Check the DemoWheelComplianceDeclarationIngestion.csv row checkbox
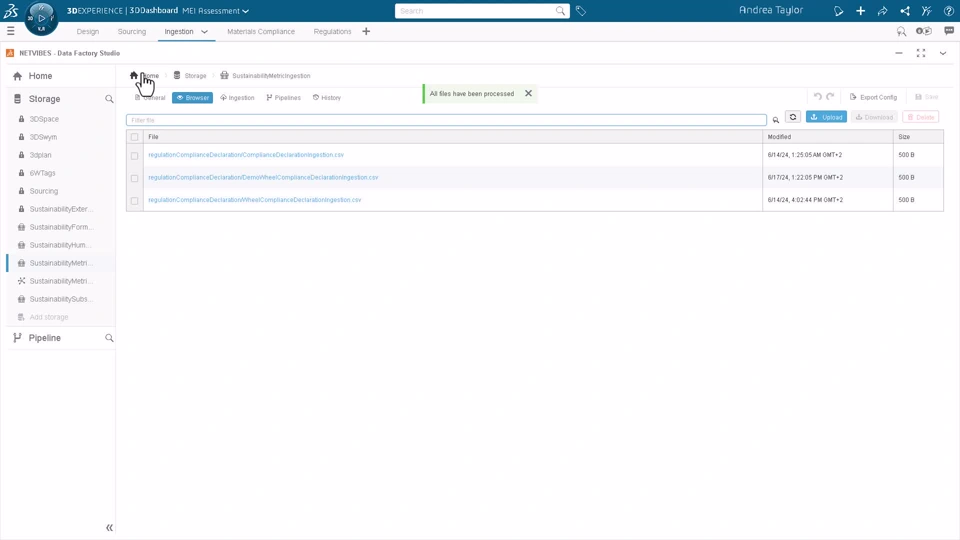The image size is (960, 540). 135,178
